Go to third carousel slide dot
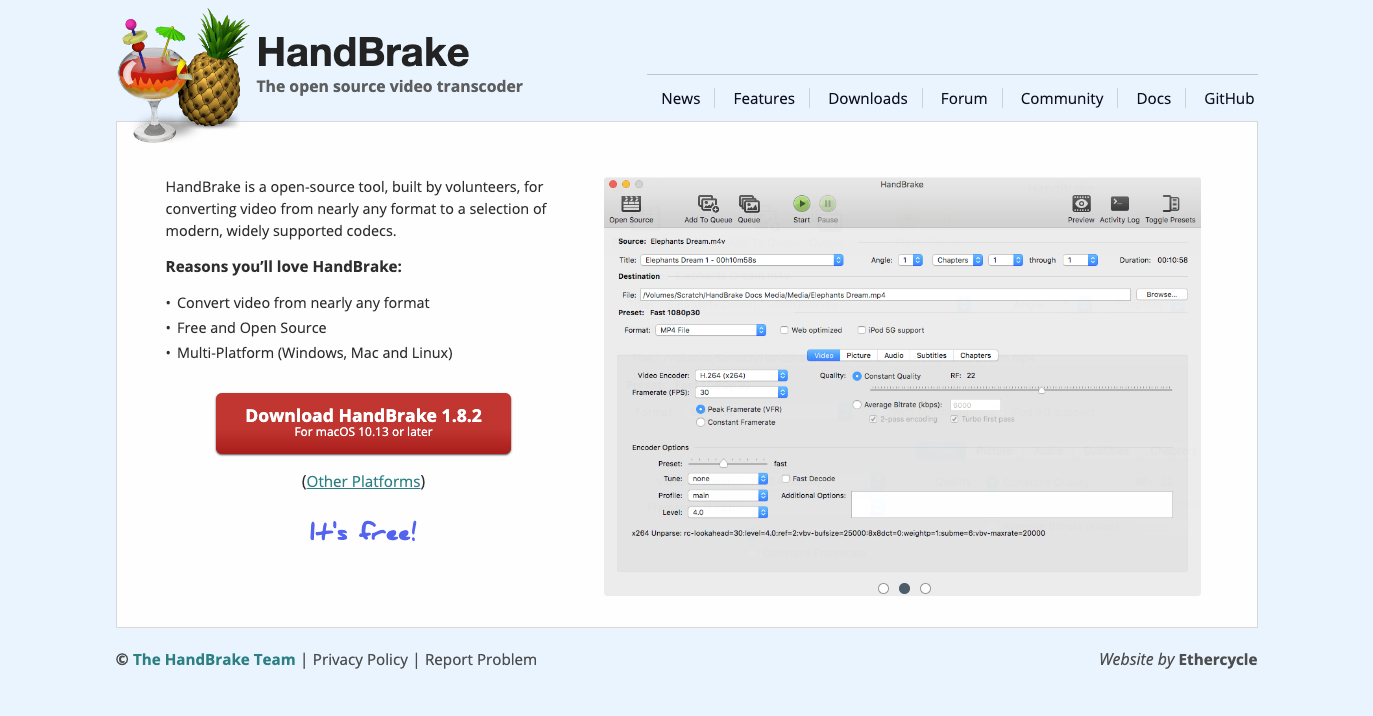Viewport: 1373px width, 716px height. [925, 589]
